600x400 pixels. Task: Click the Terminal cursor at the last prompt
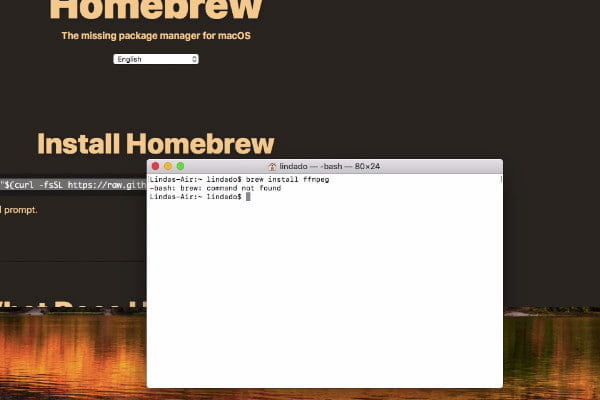coord(248,196)
